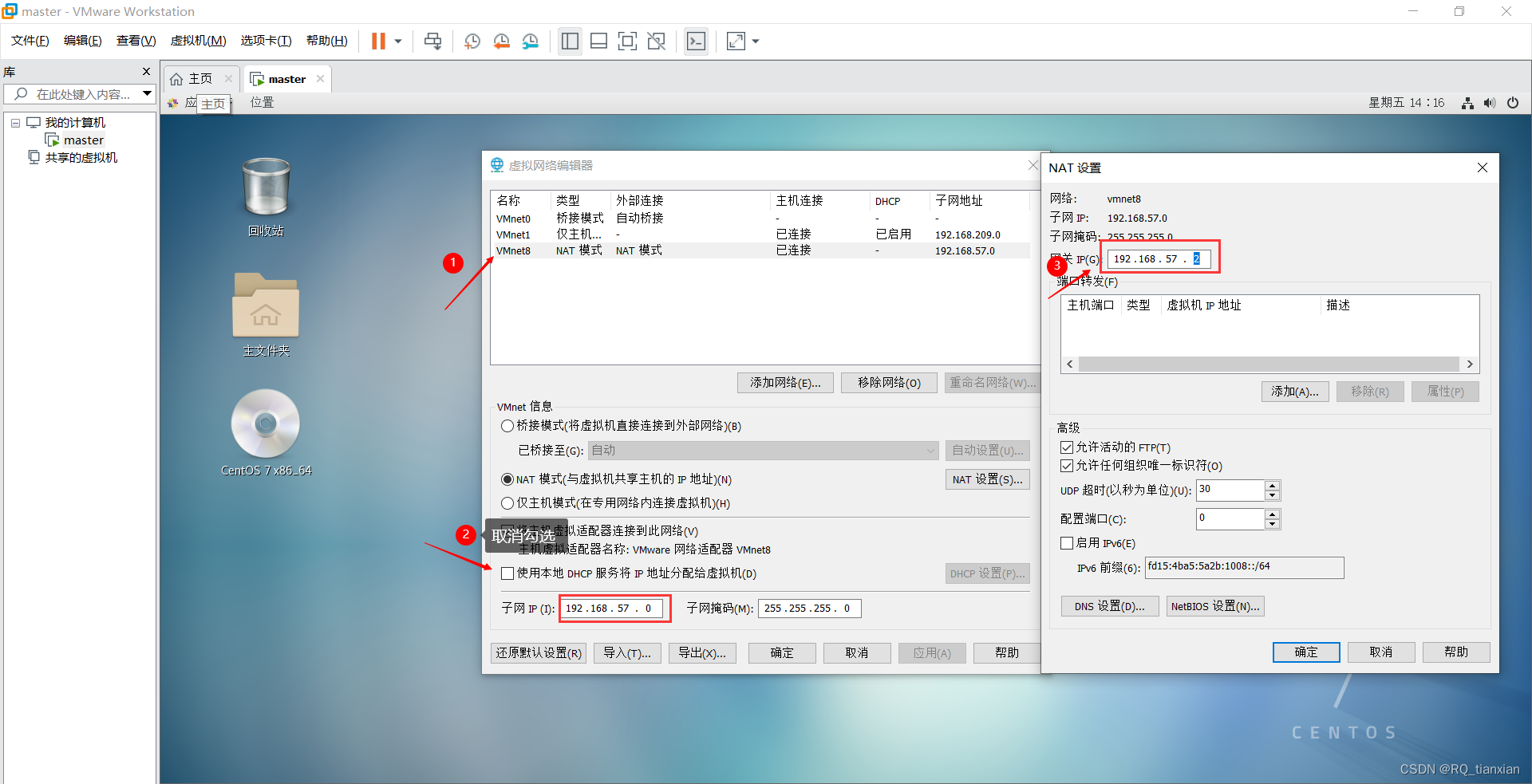Toggle the library sidebar view icon
1532x784 pixels.
570,41
